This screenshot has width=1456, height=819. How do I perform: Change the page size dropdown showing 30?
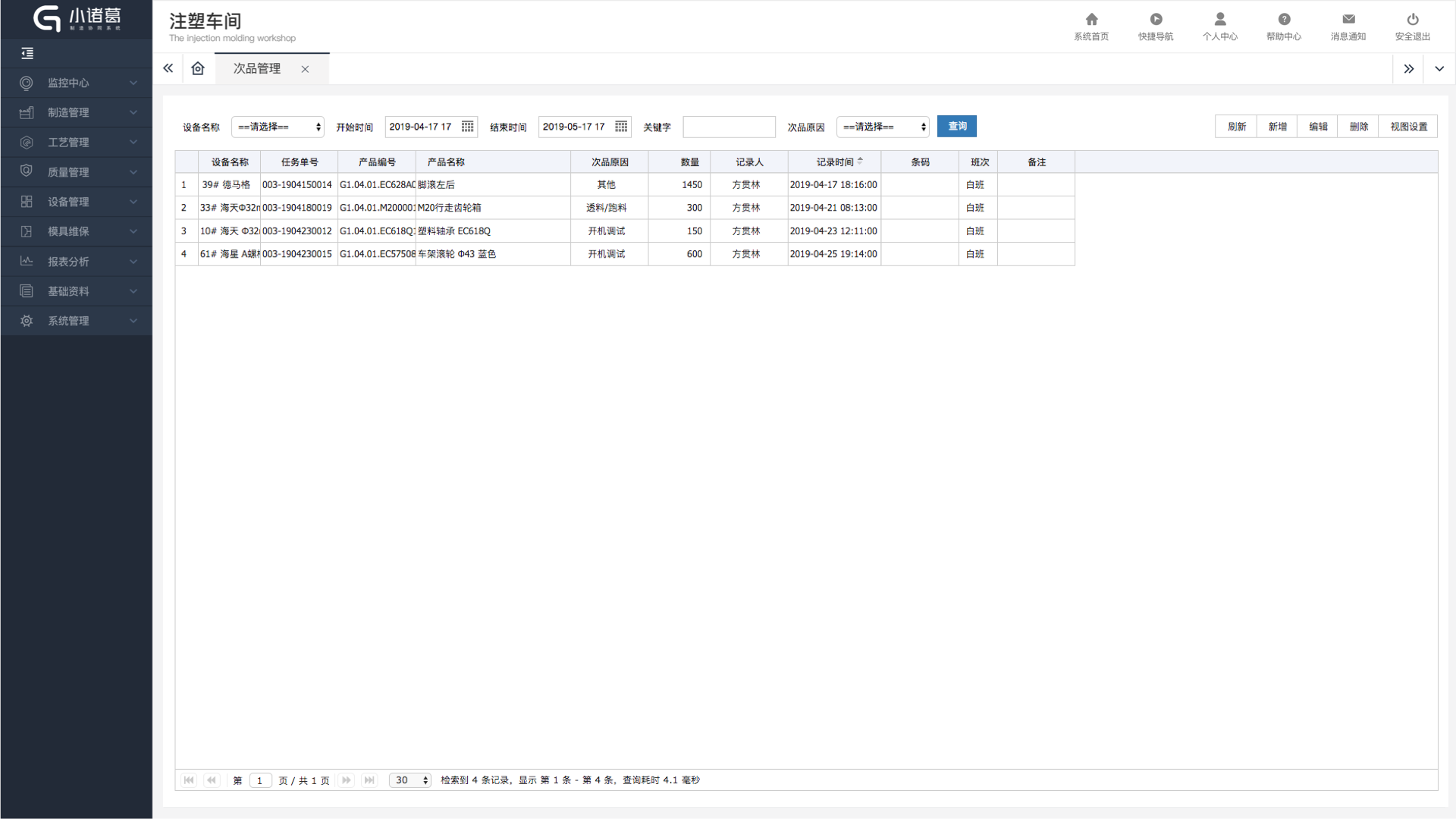[x=409, y=780]
